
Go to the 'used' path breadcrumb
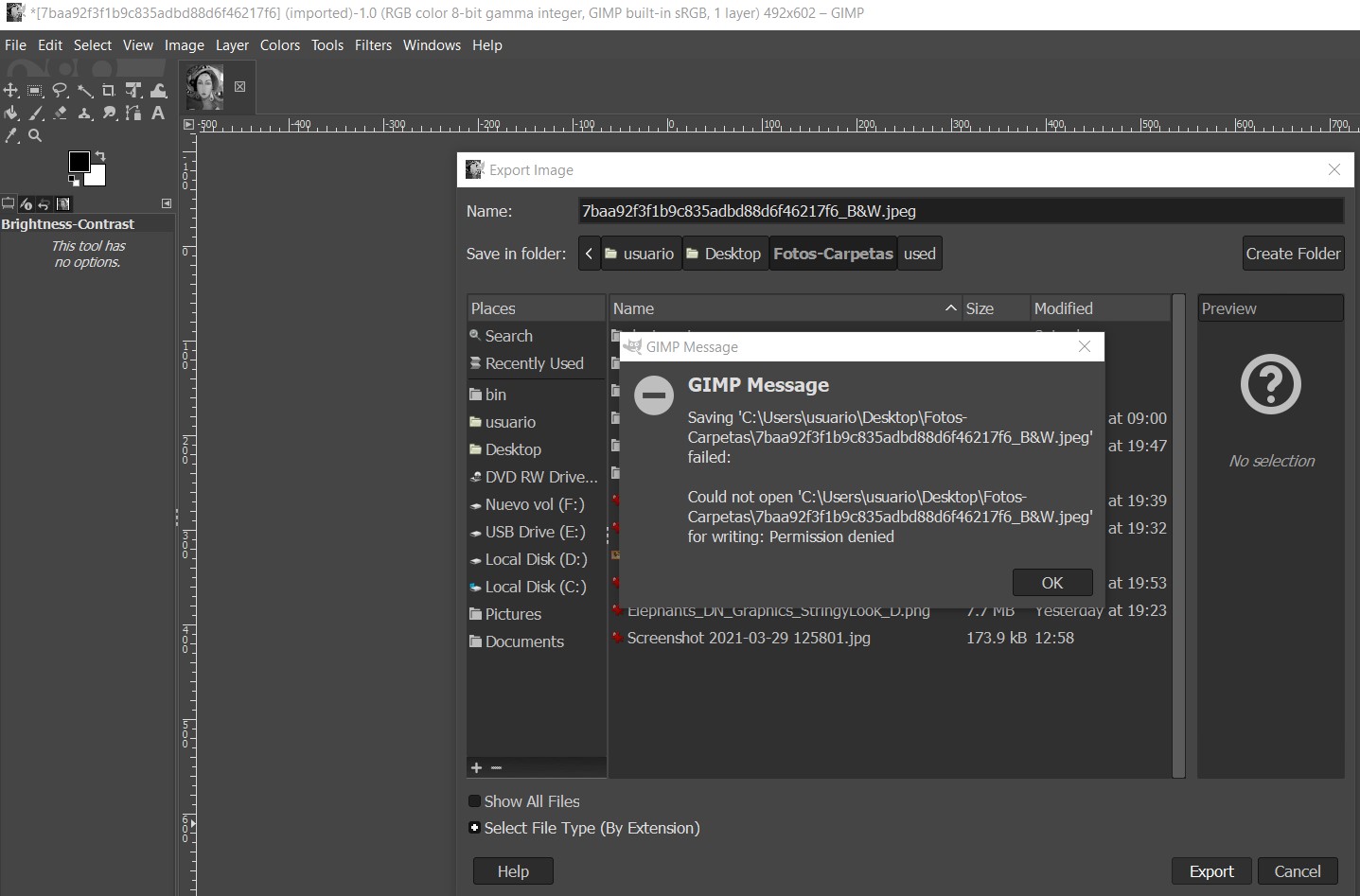tap(919, 254)
